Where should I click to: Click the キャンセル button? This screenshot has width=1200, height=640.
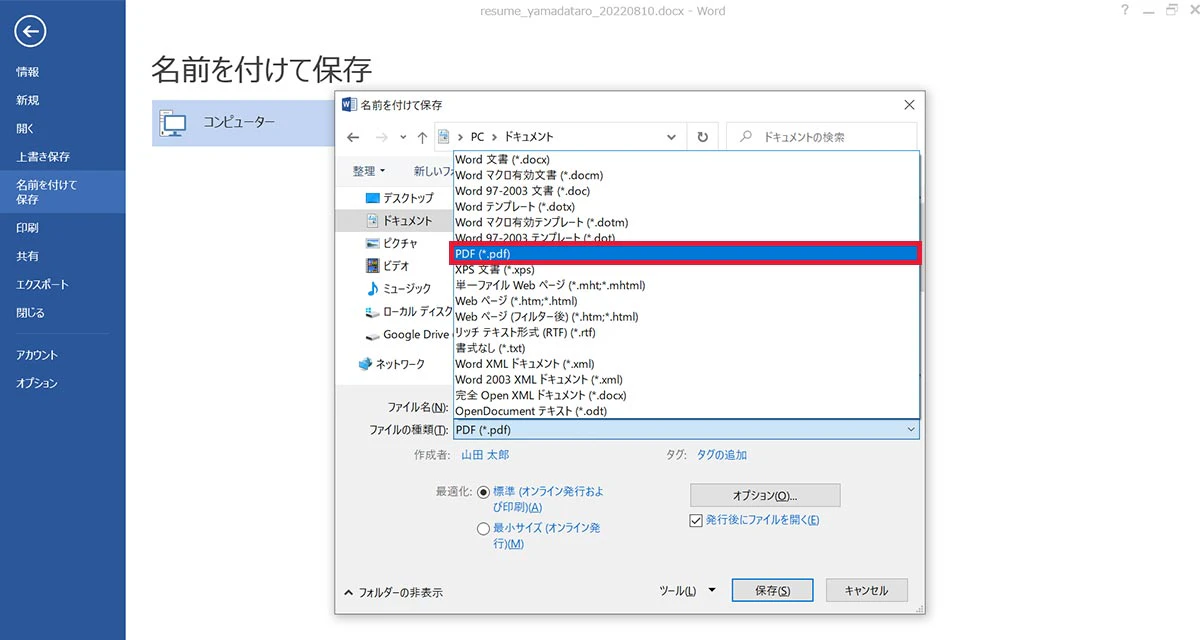[866, 590]
